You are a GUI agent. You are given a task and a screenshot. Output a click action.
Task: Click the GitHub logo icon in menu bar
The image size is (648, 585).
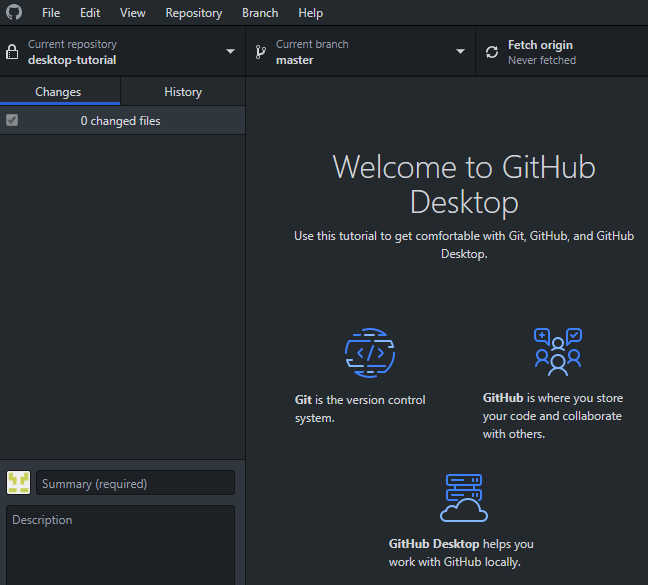coord(14,12)
